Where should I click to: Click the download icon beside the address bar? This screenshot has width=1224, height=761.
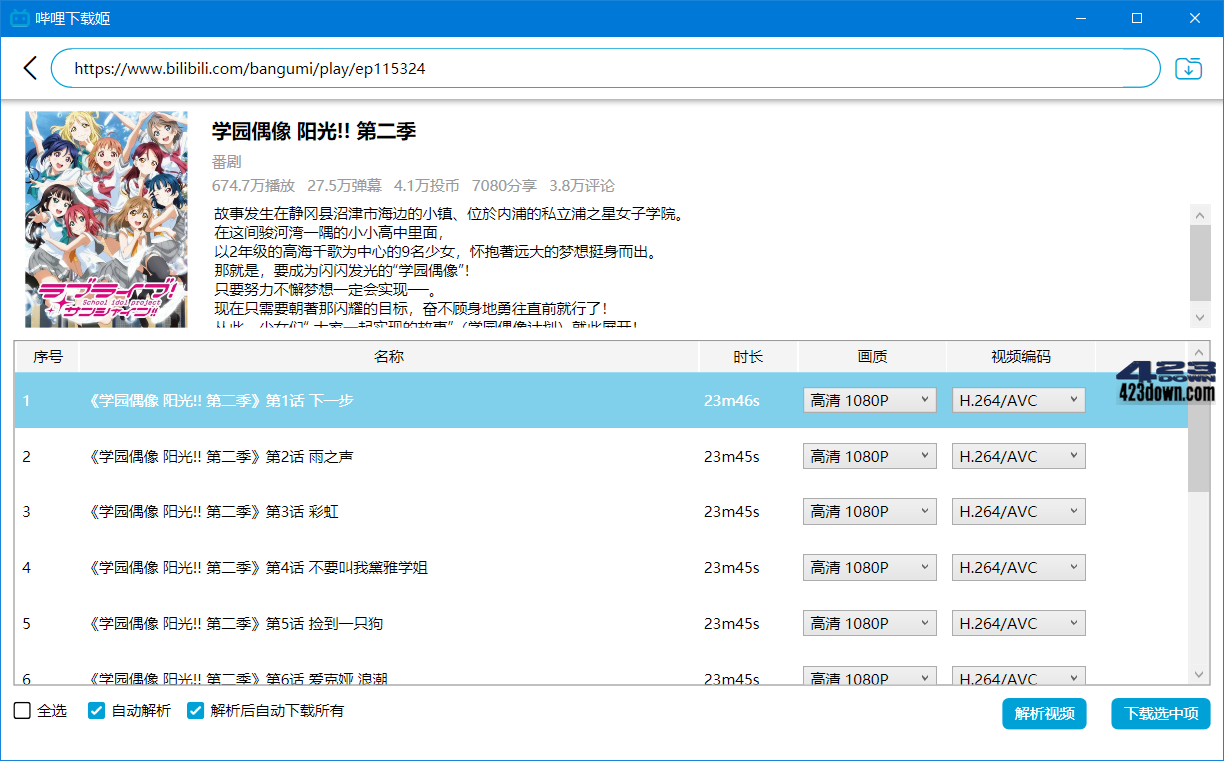click(1188, 67)
